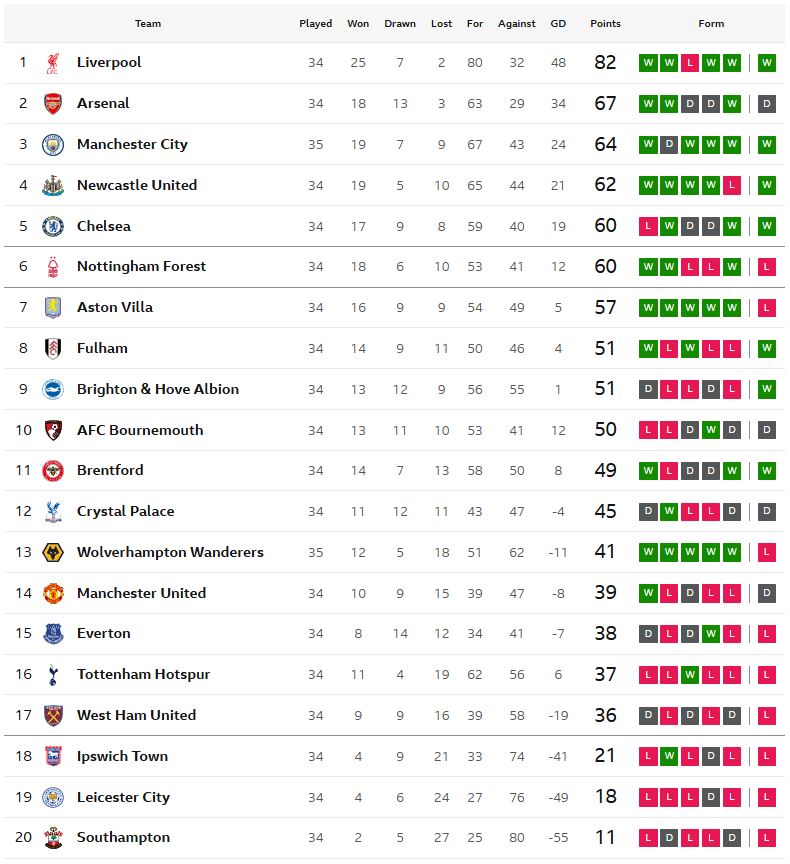Click the Crystal Palace eagle badge
Screen dimensions: 790x864
tap(53, 511)
